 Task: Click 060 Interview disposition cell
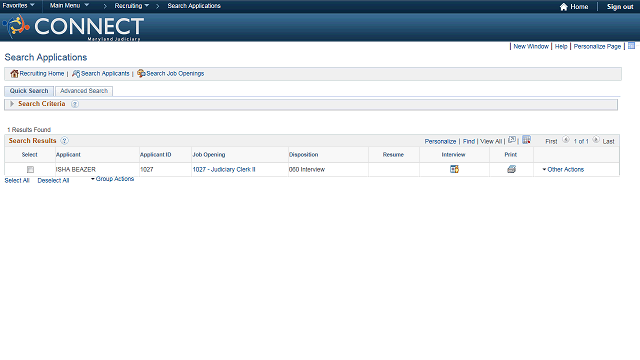[x=307, y=169]
